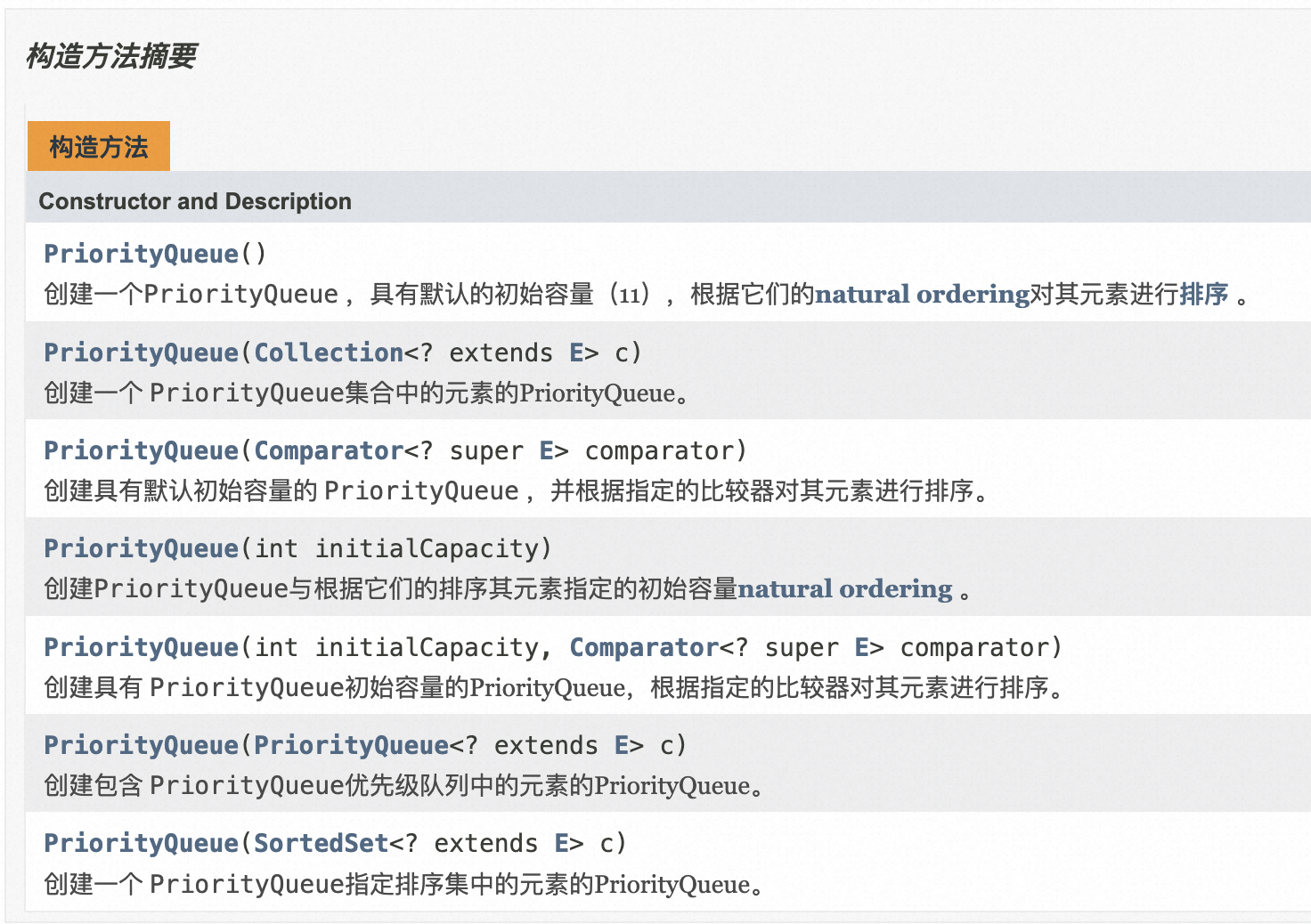Open the PriorityQueue parameter type link

pos(351,745)
